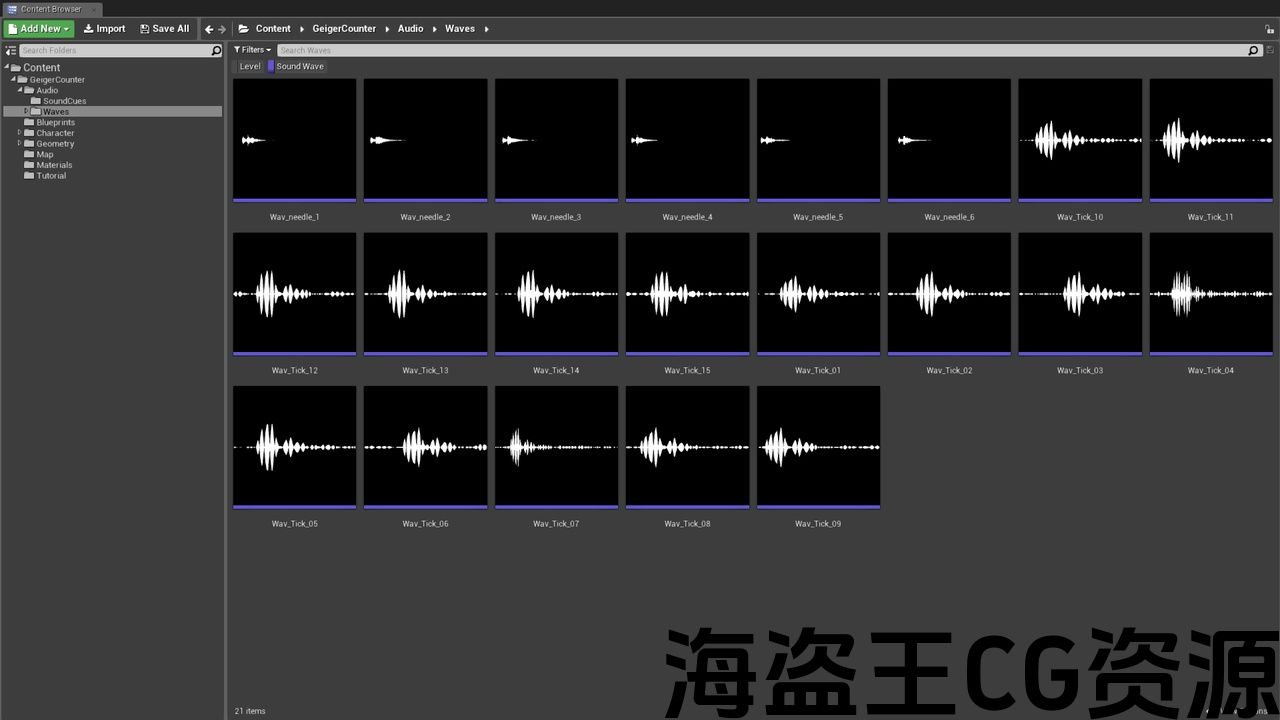Collapse the Audio folder in the tree
This screenshot has height=720, width=1280.
(x=20, y=90)
